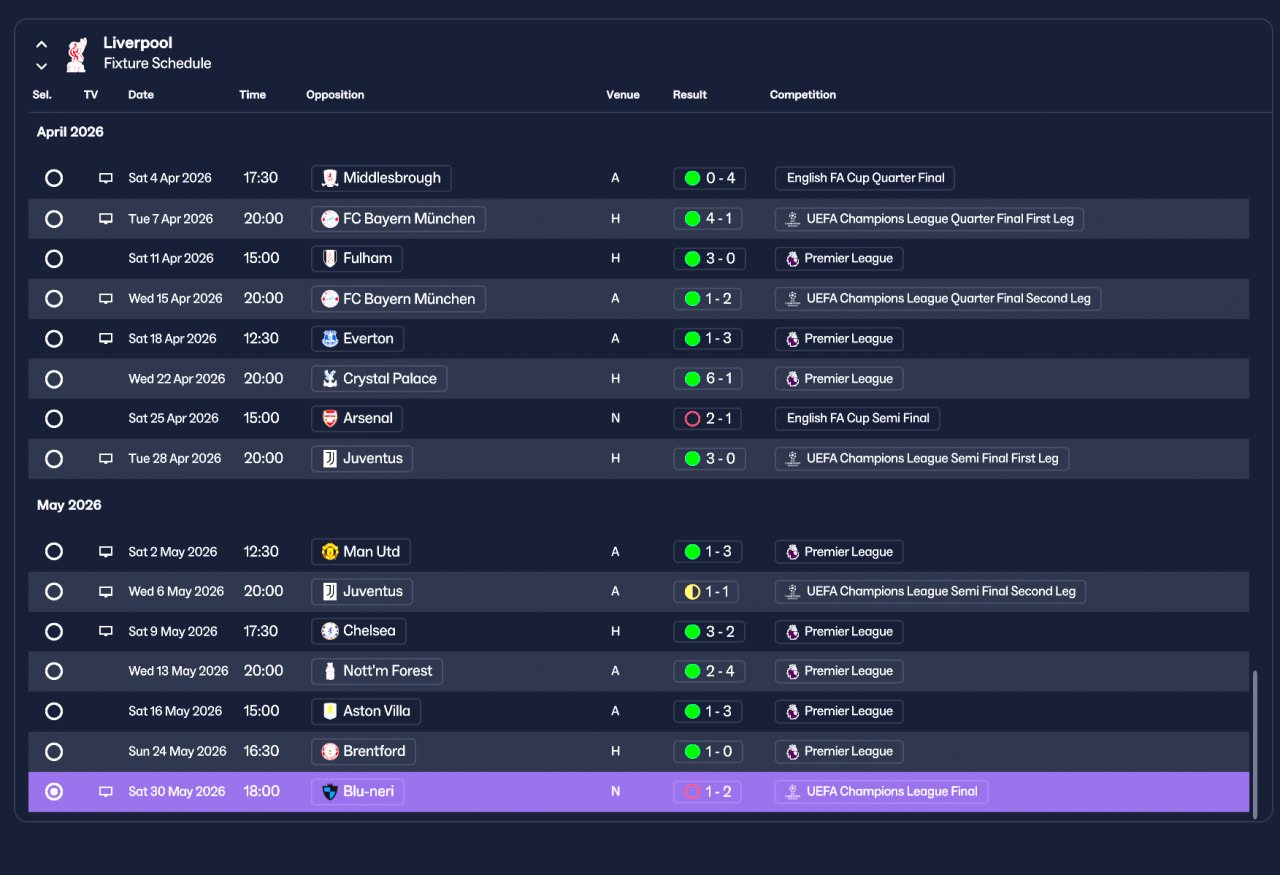Click the April 2026 month heading
1280x875 pixels.
tap(70, 132)
